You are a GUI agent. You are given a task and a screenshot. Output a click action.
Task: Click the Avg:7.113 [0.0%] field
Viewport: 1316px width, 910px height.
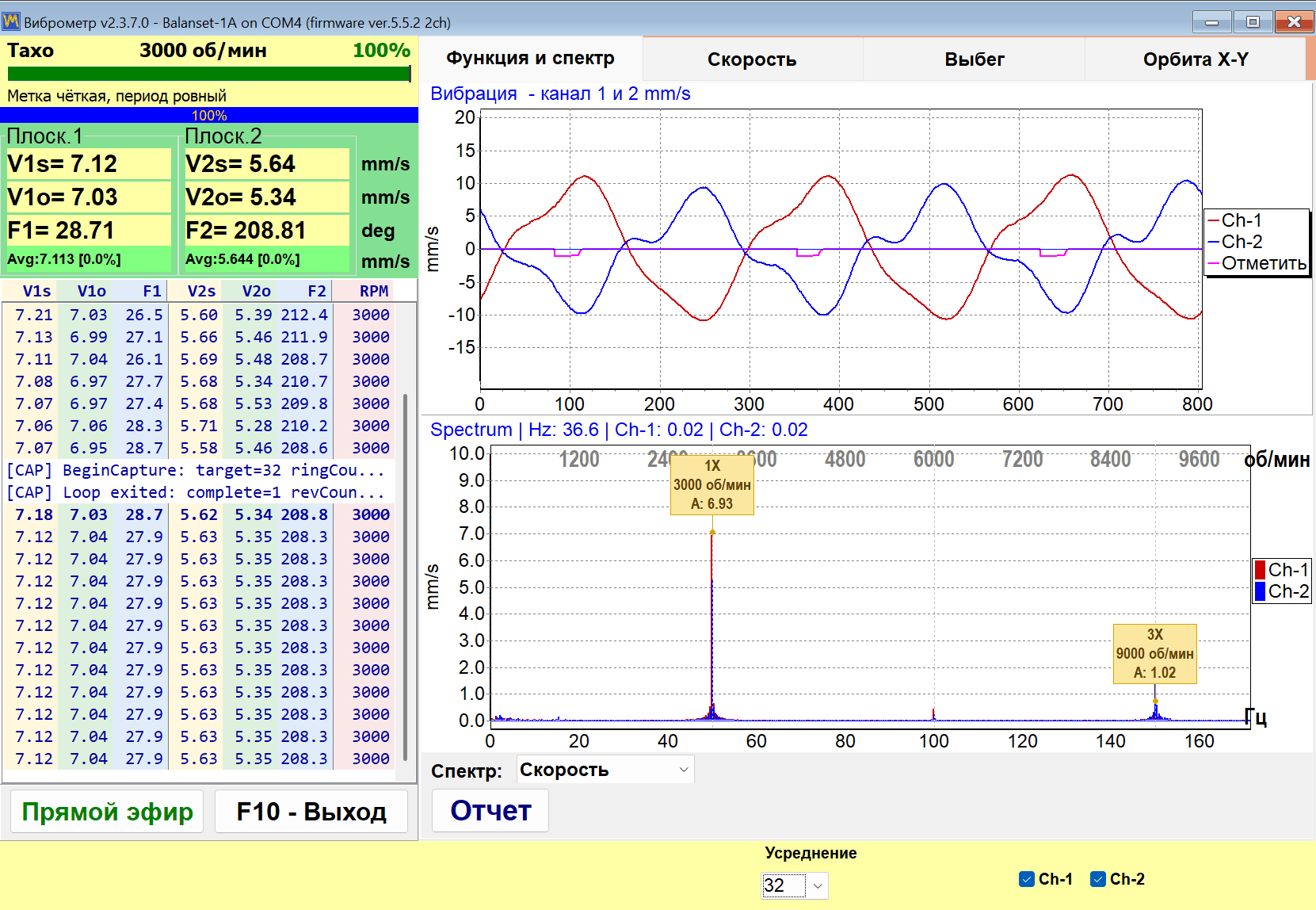click(x=88, y=259)
